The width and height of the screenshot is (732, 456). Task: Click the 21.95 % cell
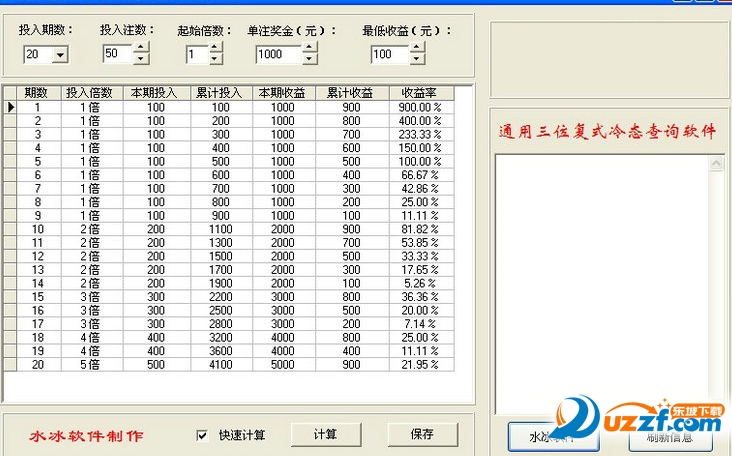[x=421, y=365]
